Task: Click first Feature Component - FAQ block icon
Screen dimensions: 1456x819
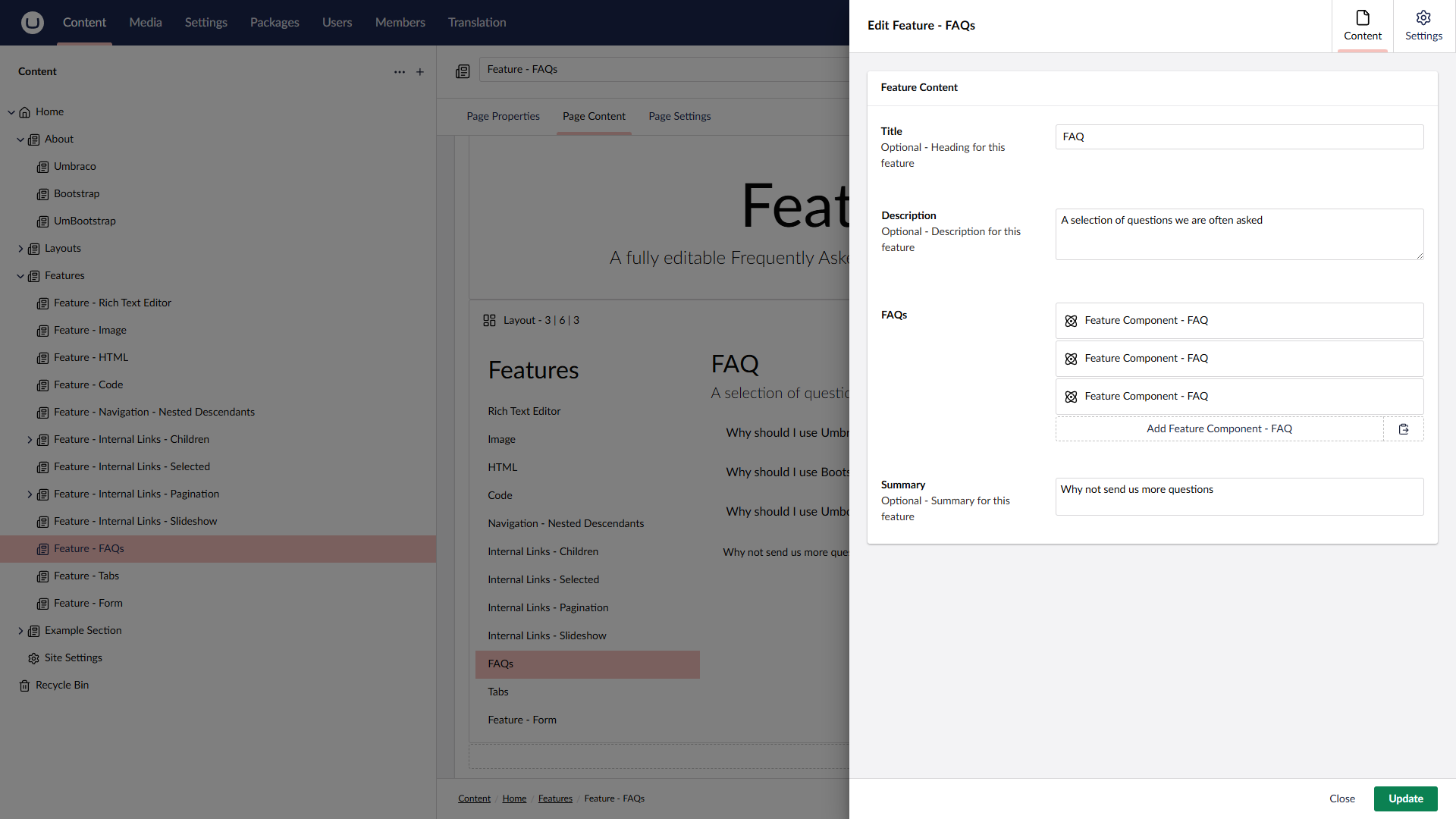Action: point(1071,321)
